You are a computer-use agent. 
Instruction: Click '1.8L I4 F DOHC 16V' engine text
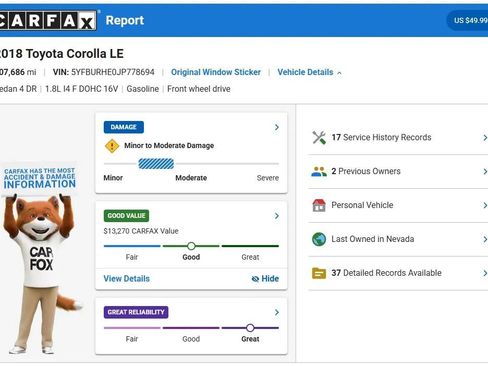81,89
